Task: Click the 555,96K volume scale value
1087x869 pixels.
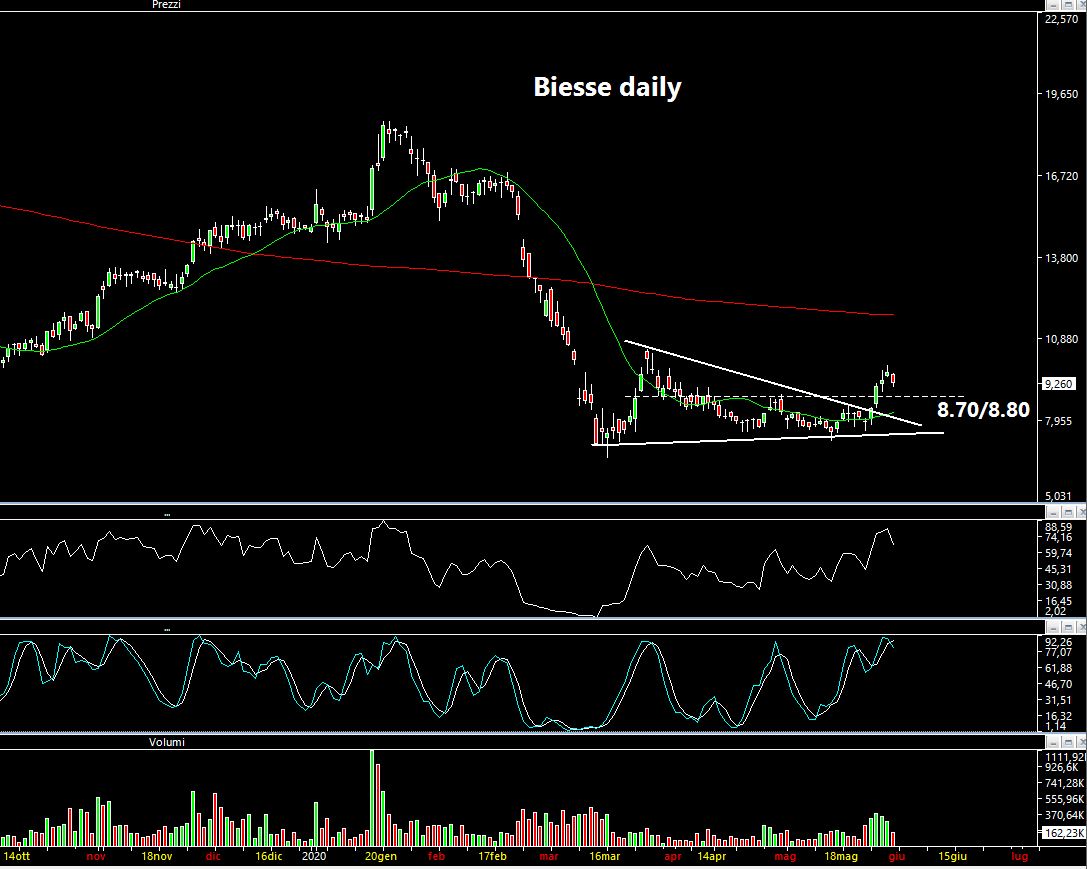Action: click(1064, 799)
